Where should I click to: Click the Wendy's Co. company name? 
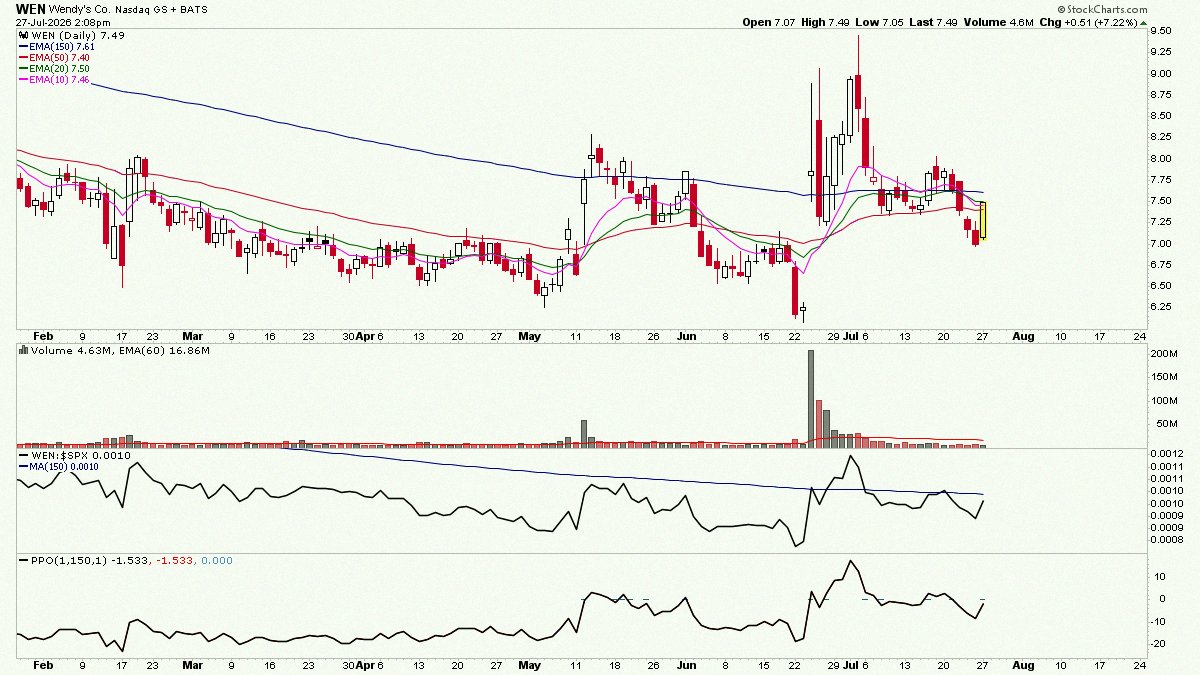(x=82, y=8)
